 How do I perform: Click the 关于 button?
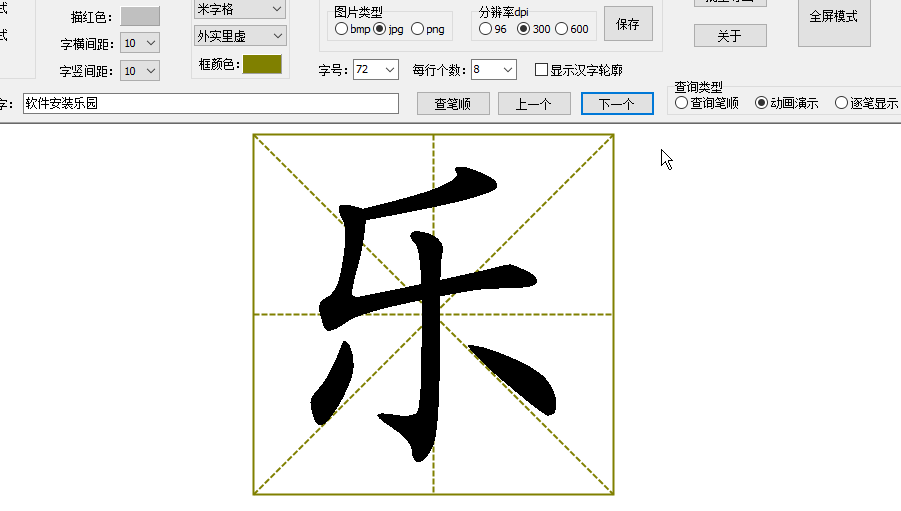[730, 36]
